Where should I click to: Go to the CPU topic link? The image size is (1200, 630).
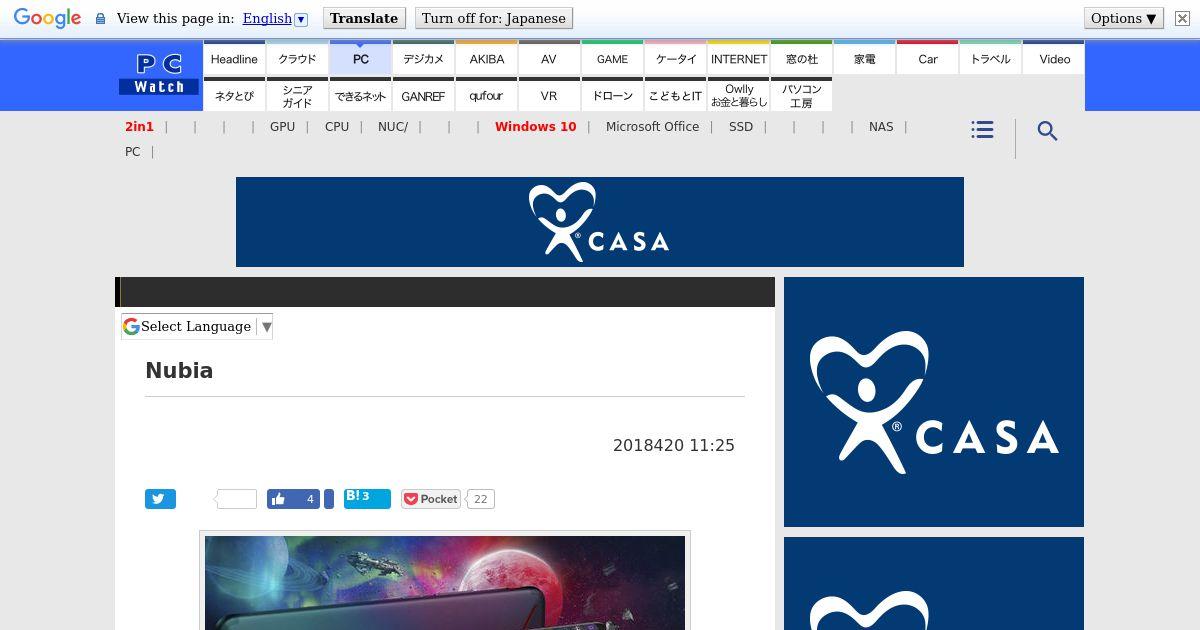337,127
